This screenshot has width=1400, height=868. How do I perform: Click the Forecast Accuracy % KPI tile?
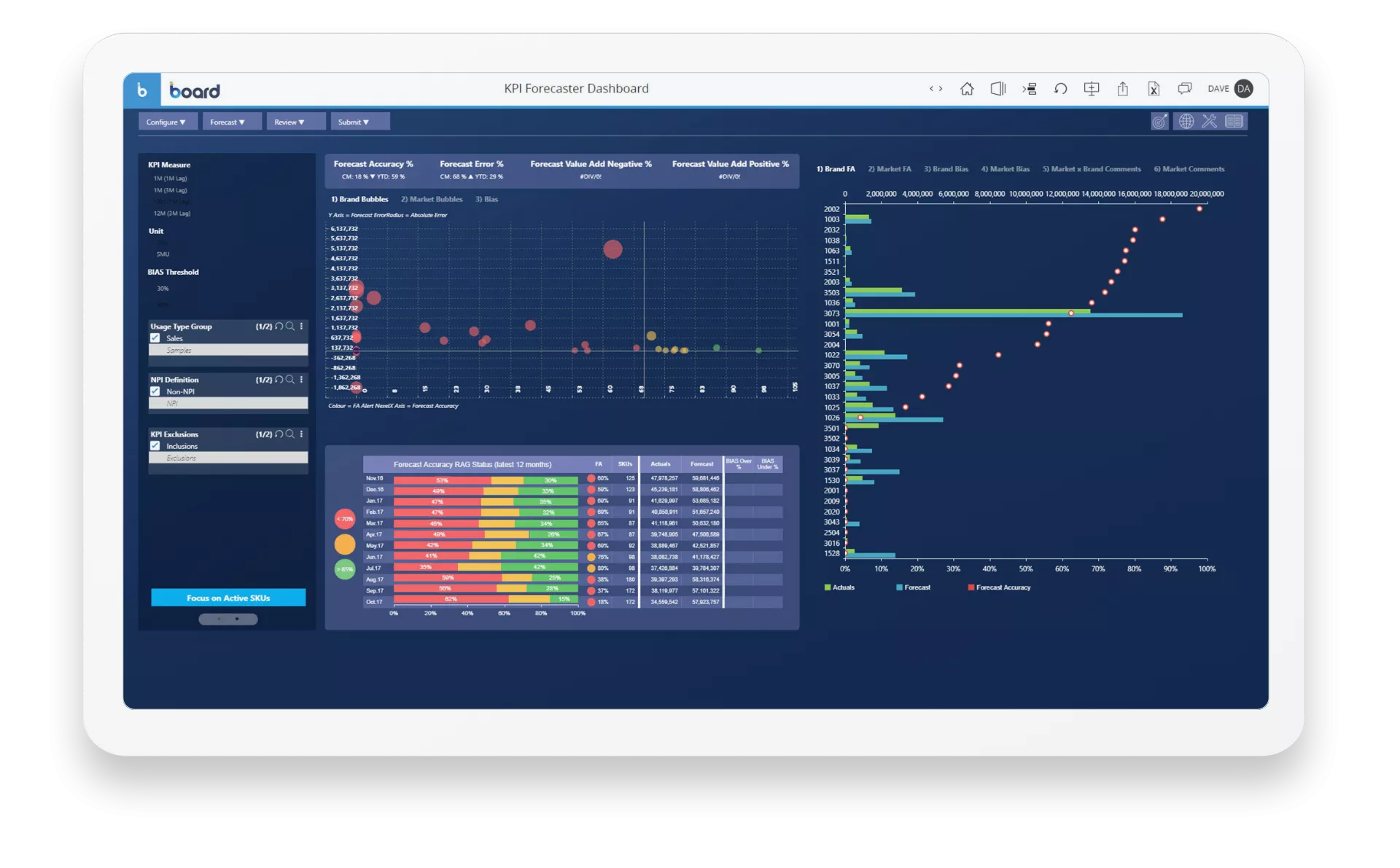373,170
